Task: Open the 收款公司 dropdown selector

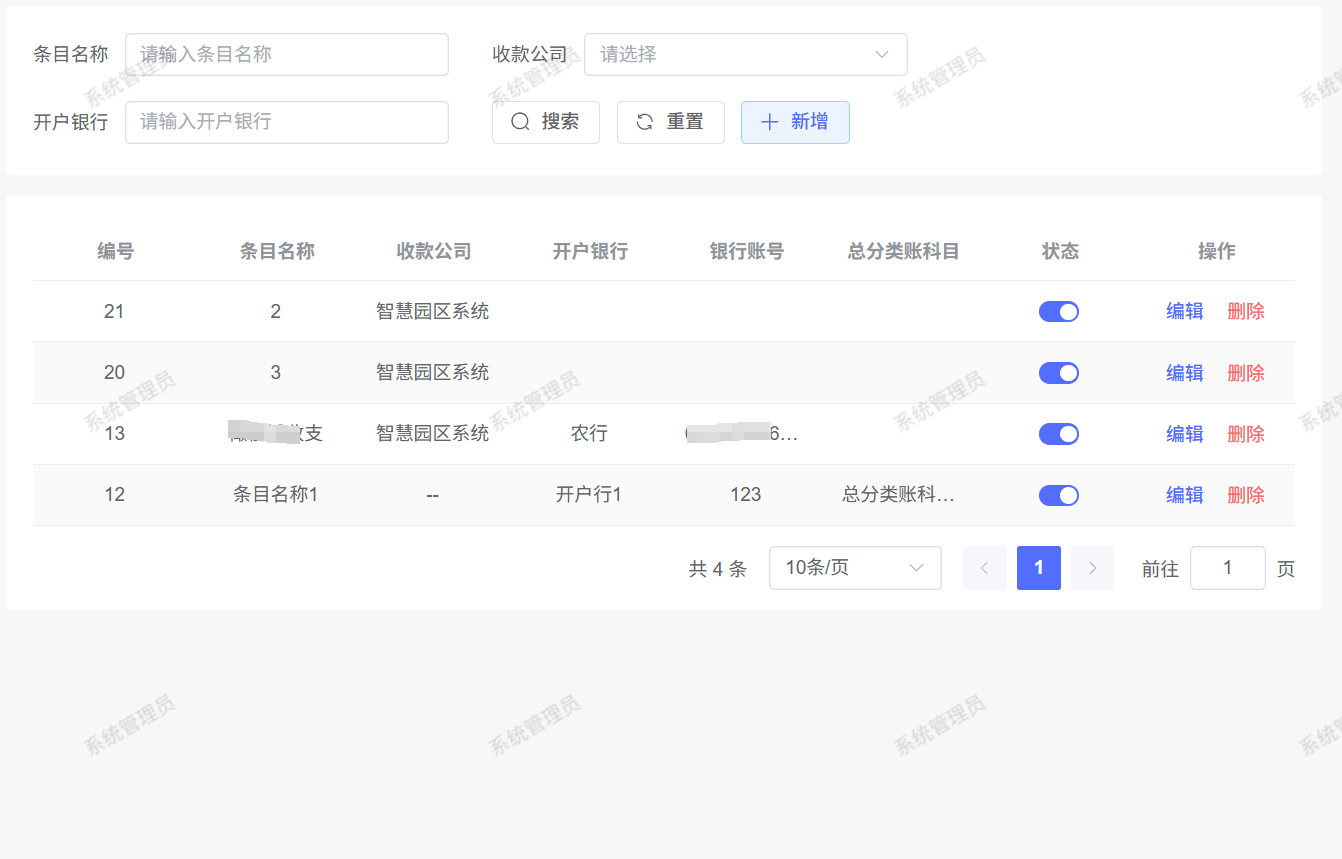Action: click(745, 54)
